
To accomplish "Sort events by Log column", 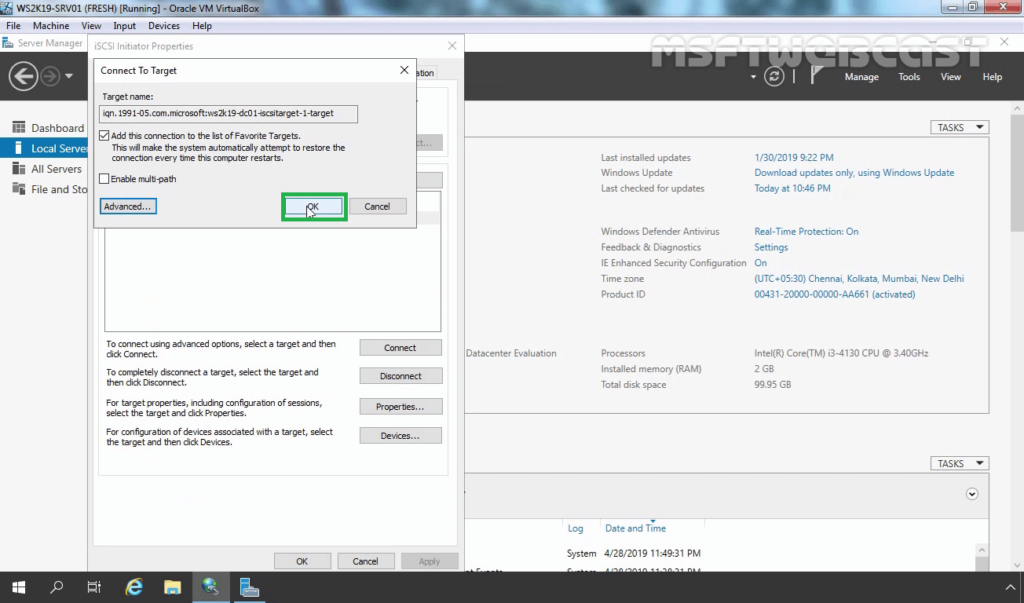I will 575,529.
